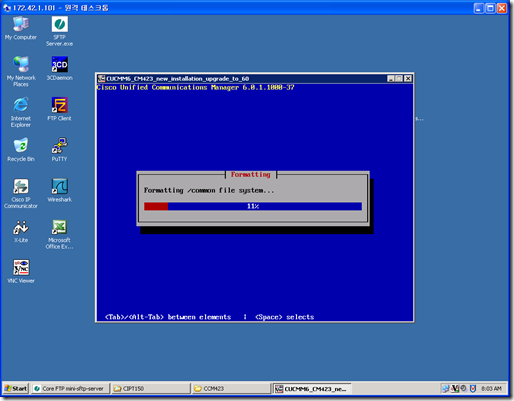Click the red 'Formatting' dialog title

point(251,175)
